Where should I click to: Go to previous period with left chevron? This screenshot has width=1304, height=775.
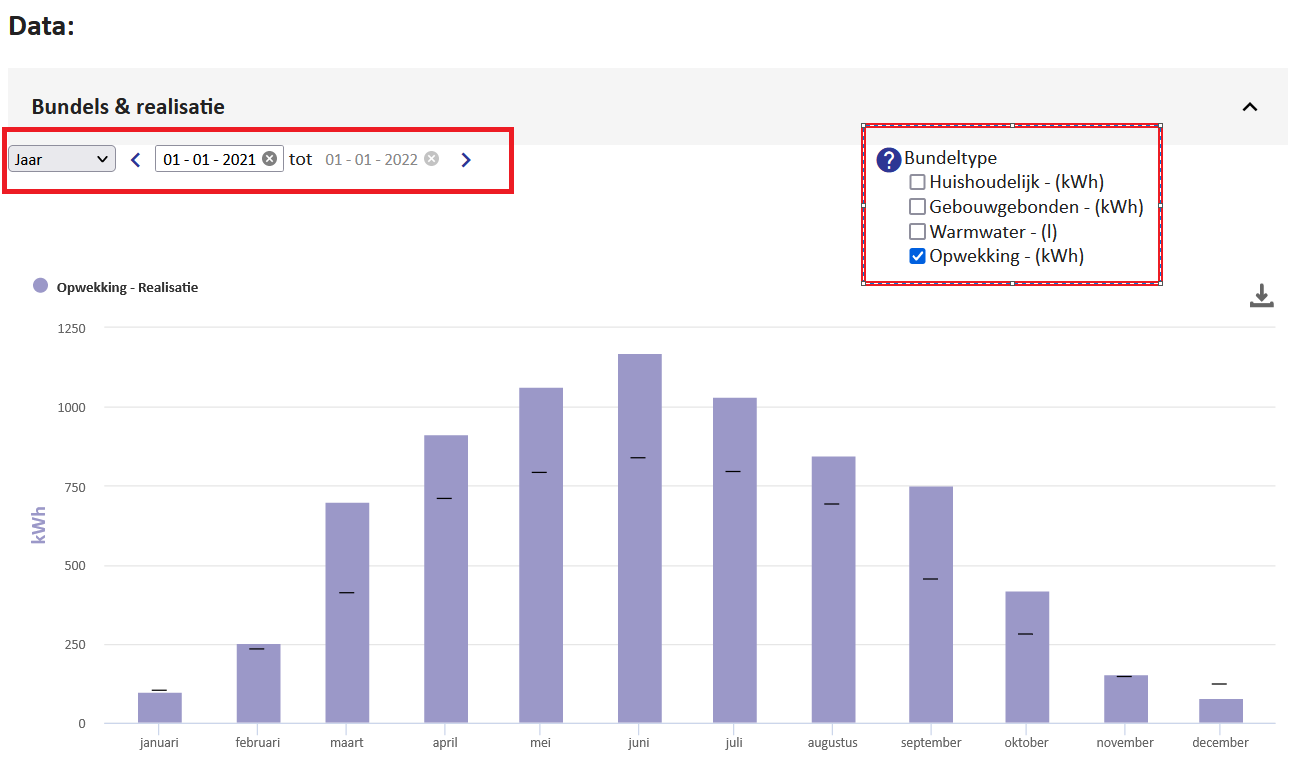coord(136,159)
